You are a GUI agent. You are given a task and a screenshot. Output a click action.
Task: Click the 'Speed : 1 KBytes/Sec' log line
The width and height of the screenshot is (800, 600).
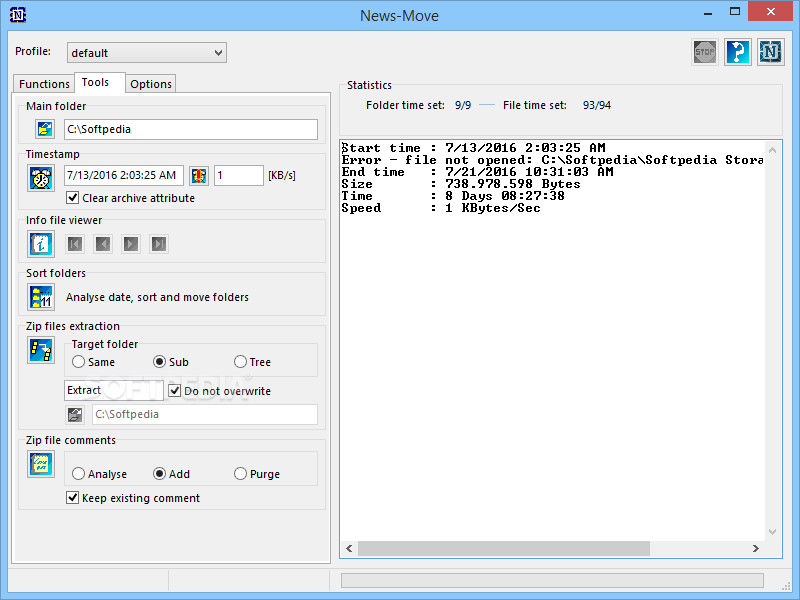441,208
